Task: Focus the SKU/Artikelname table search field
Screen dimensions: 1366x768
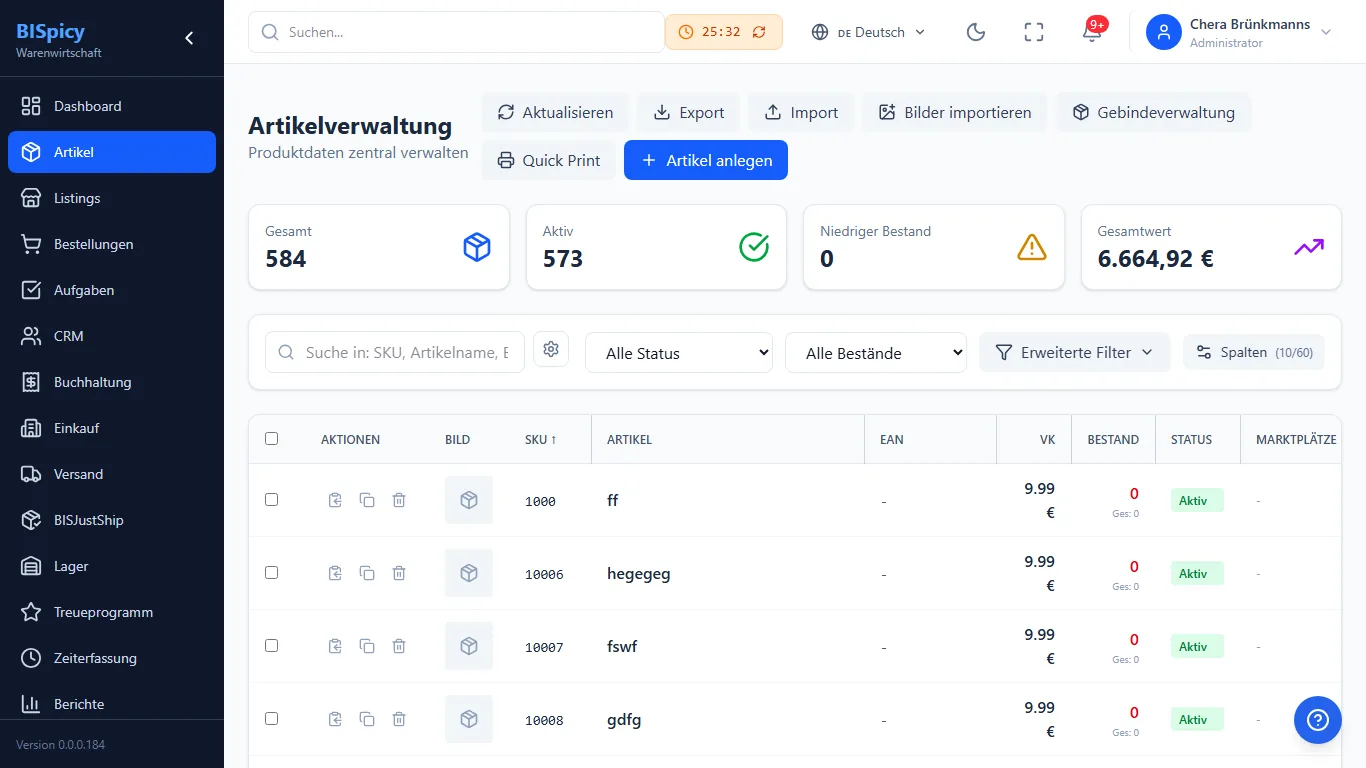Action: click(x=395, y=352)
